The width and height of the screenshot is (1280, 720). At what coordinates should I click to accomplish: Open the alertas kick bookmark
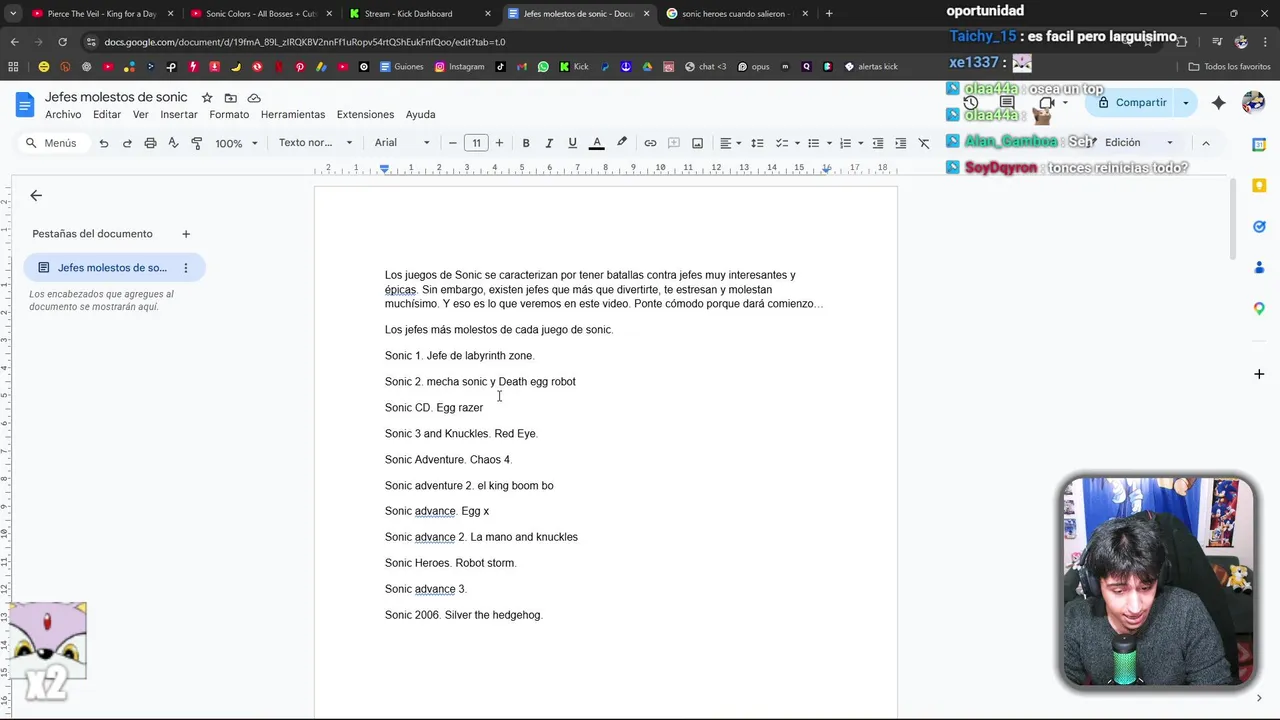pos(871,67)
